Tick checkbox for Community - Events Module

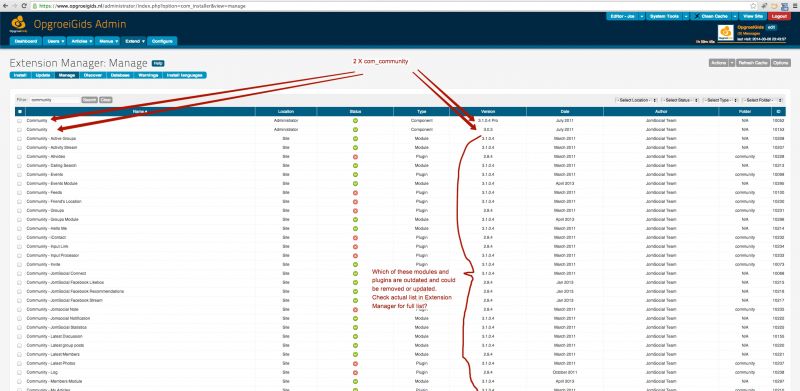[x=19, y=183]
